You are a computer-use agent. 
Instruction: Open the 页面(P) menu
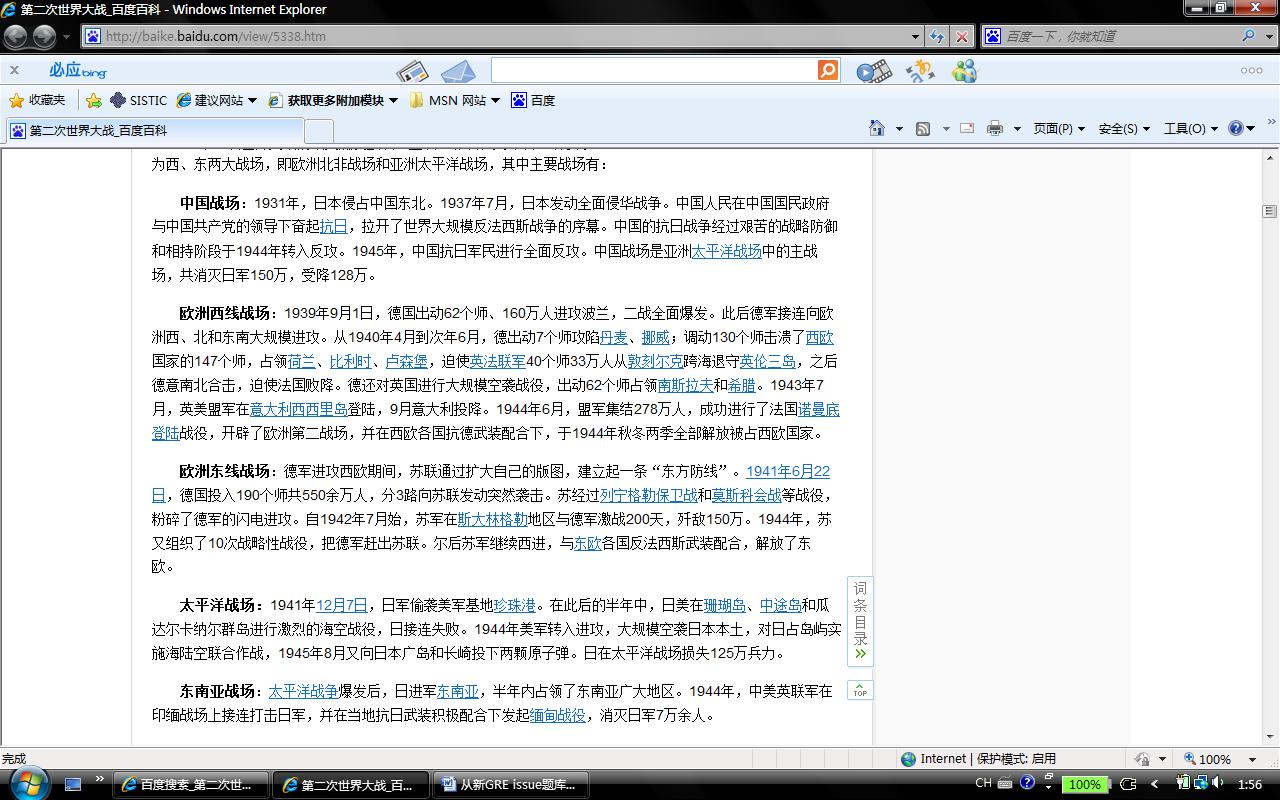1059,128
